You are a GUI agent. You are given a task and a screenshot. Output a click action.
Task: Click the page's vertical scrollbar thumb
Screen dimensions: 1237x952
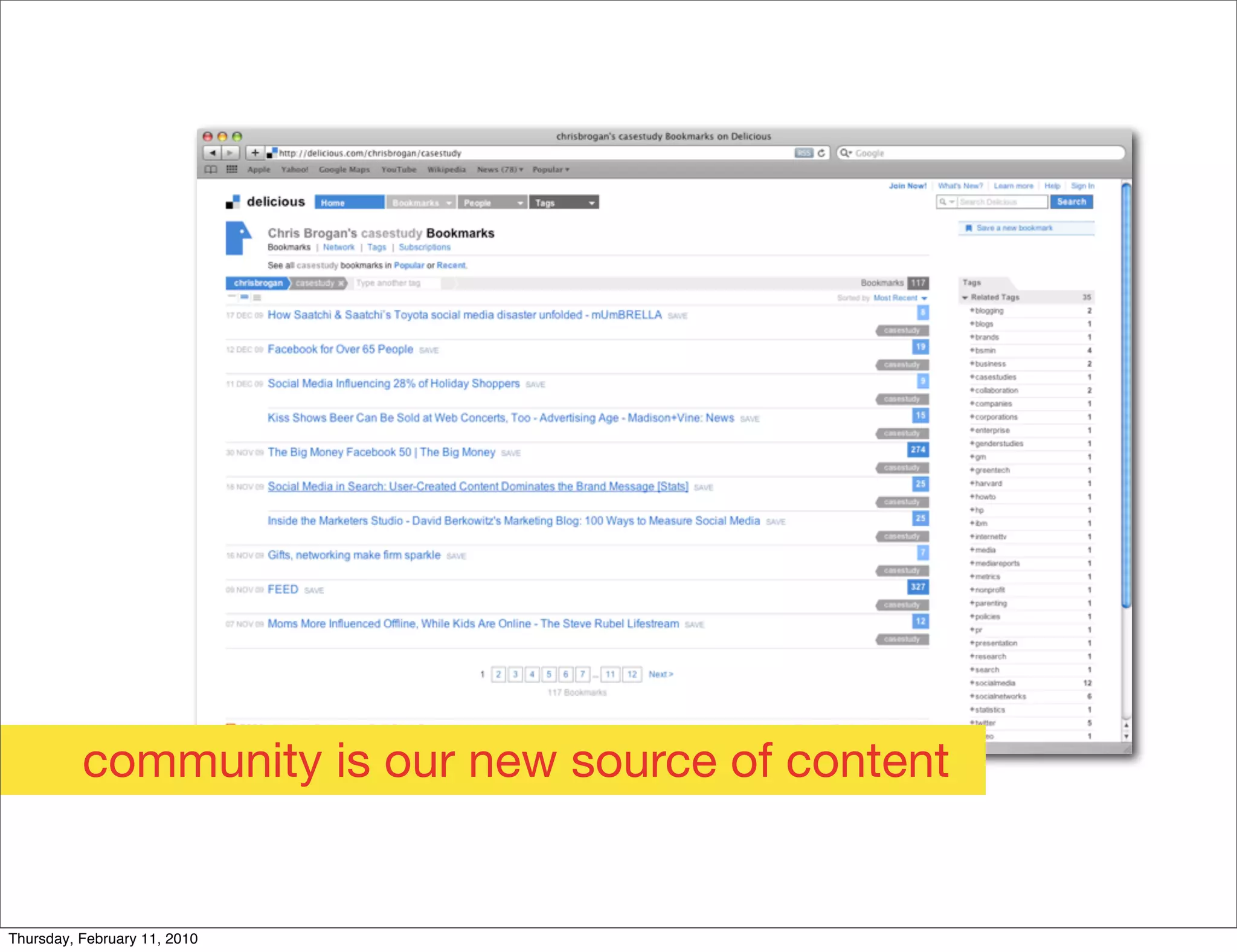pos(1126,396)
